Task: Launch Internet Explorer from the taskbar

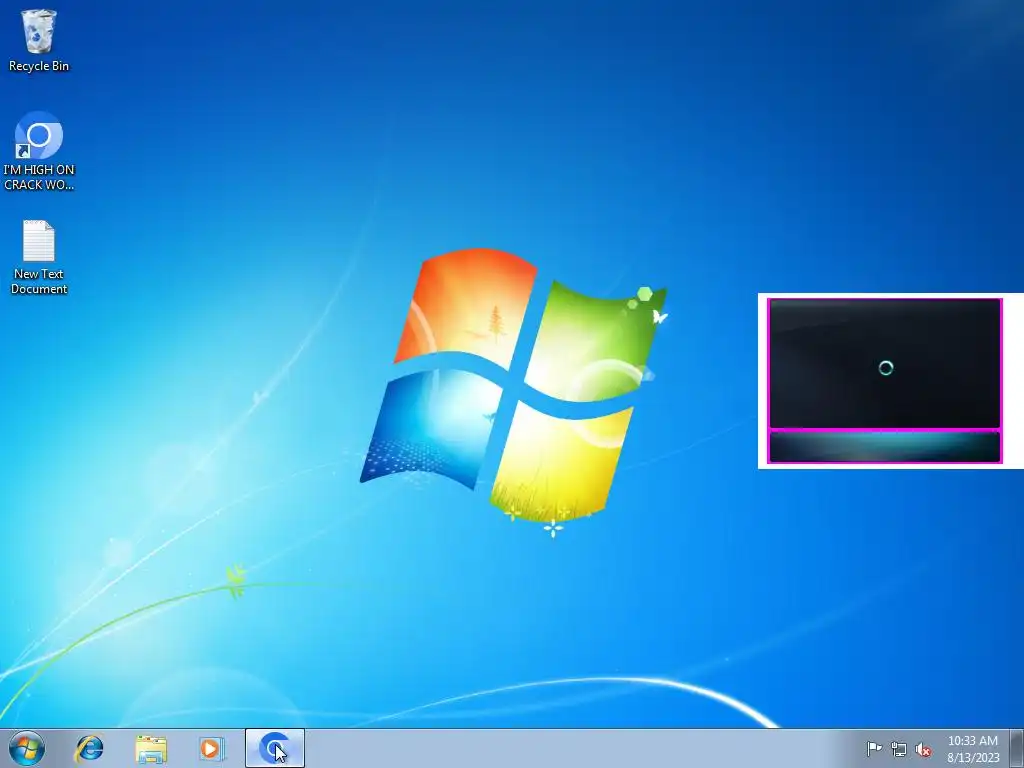Action: pyautogui.click(x=89, y=748)
